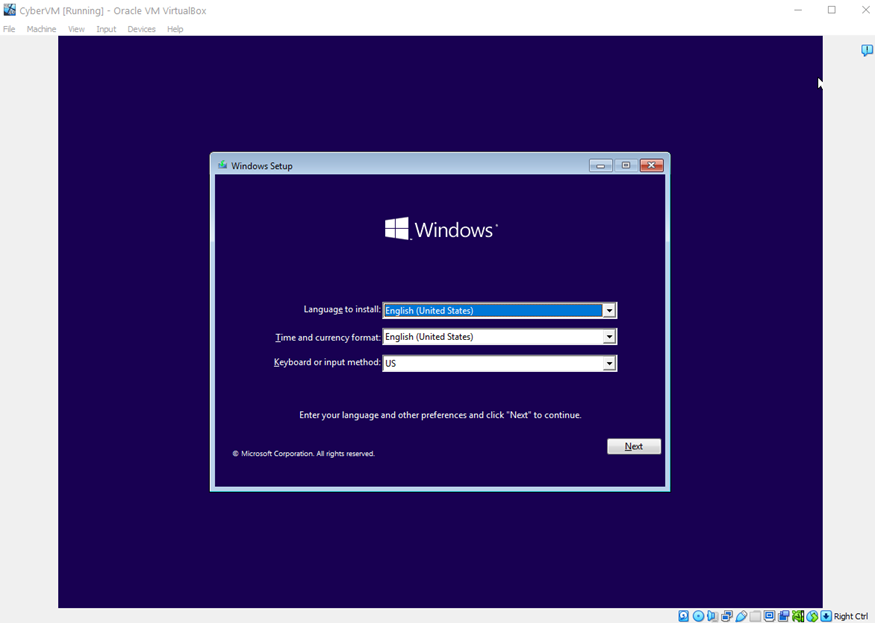Click the green CPU virtualization features icon
The image size is (875, 623).
pos(798,616)
